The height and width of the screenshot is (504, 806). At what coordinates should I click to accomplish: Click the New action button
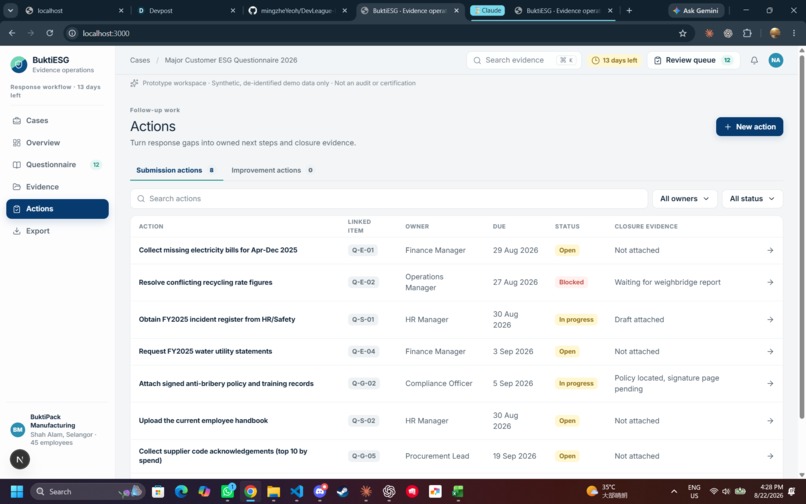pos(749,127)
